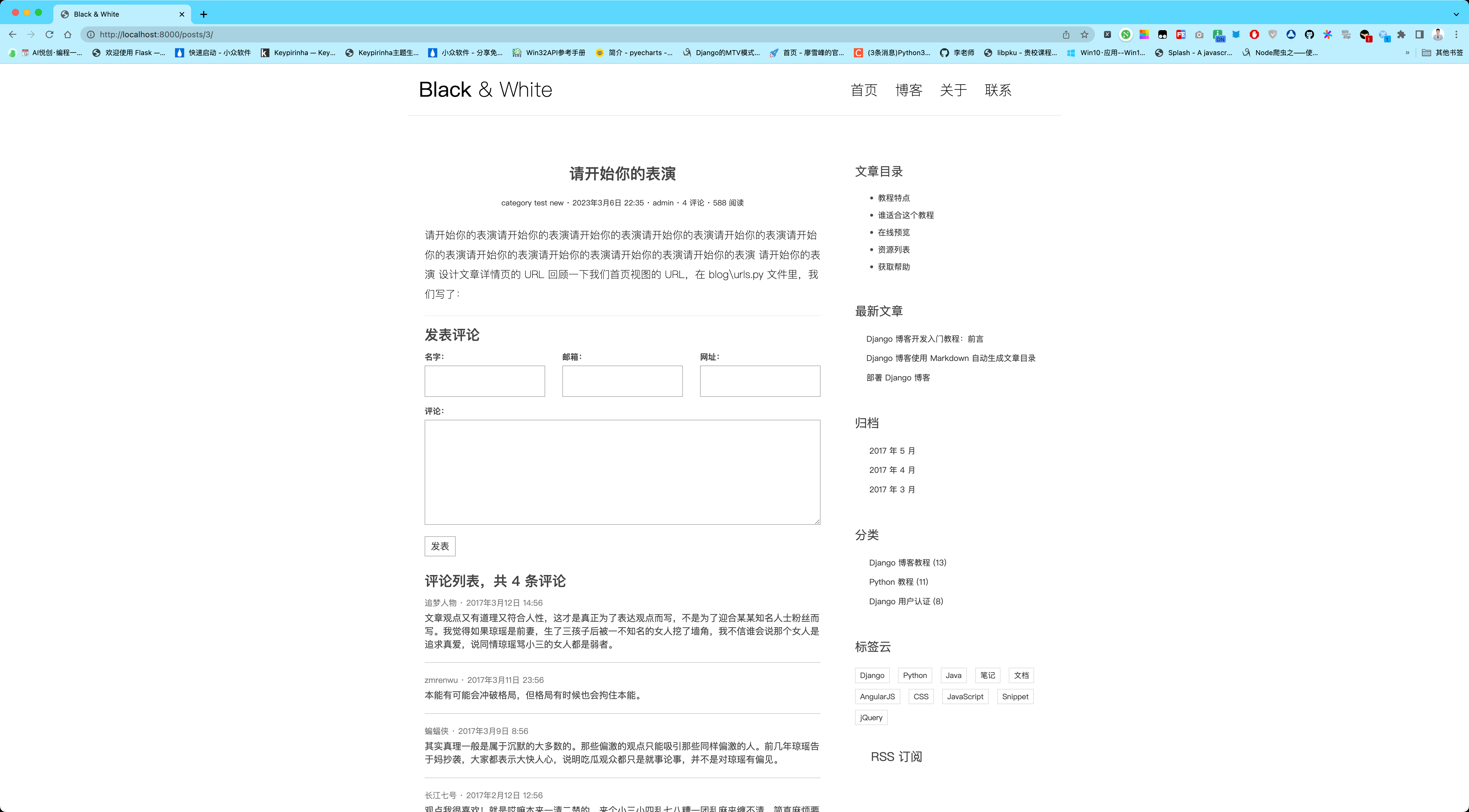Open the 2017 年 4 月 archive
This screenshot has height=812, width=1469.
[892, 470]
